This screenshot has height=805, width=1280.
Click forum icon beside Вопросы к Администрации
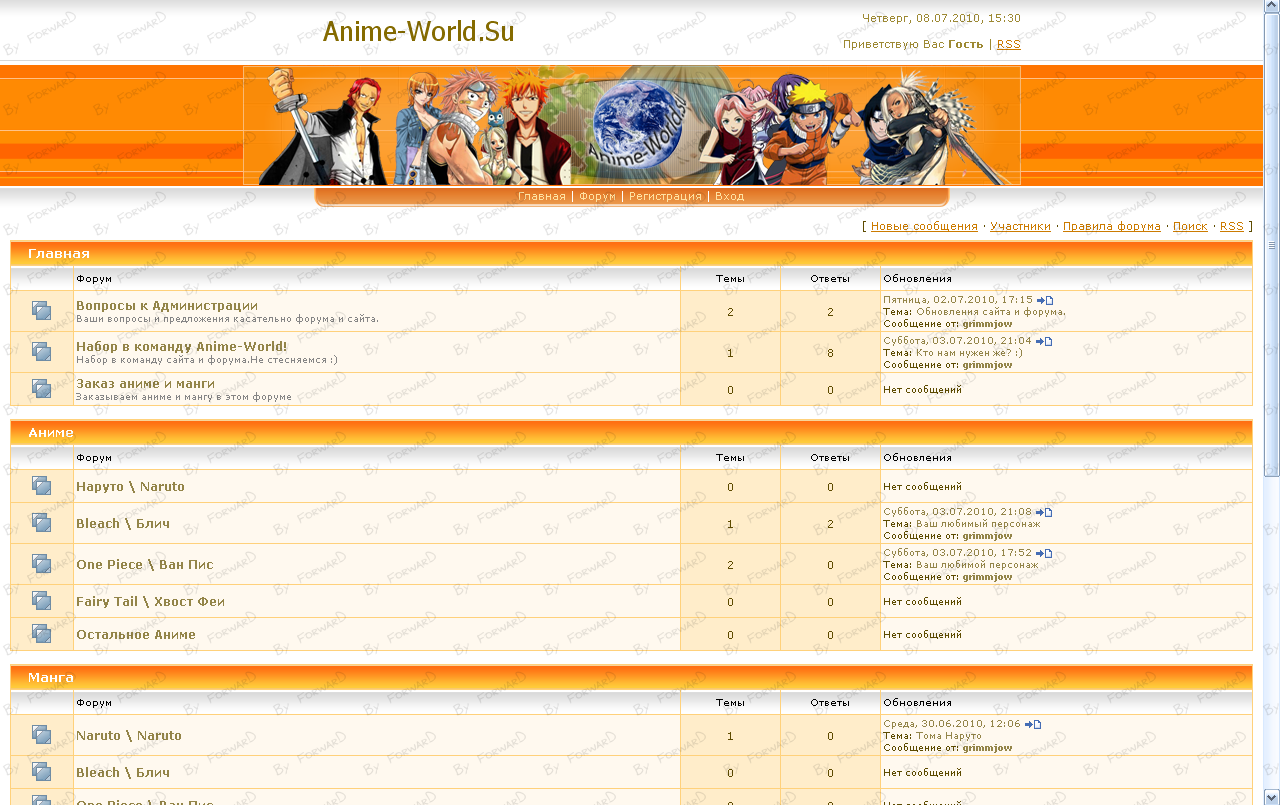point(41,311)
